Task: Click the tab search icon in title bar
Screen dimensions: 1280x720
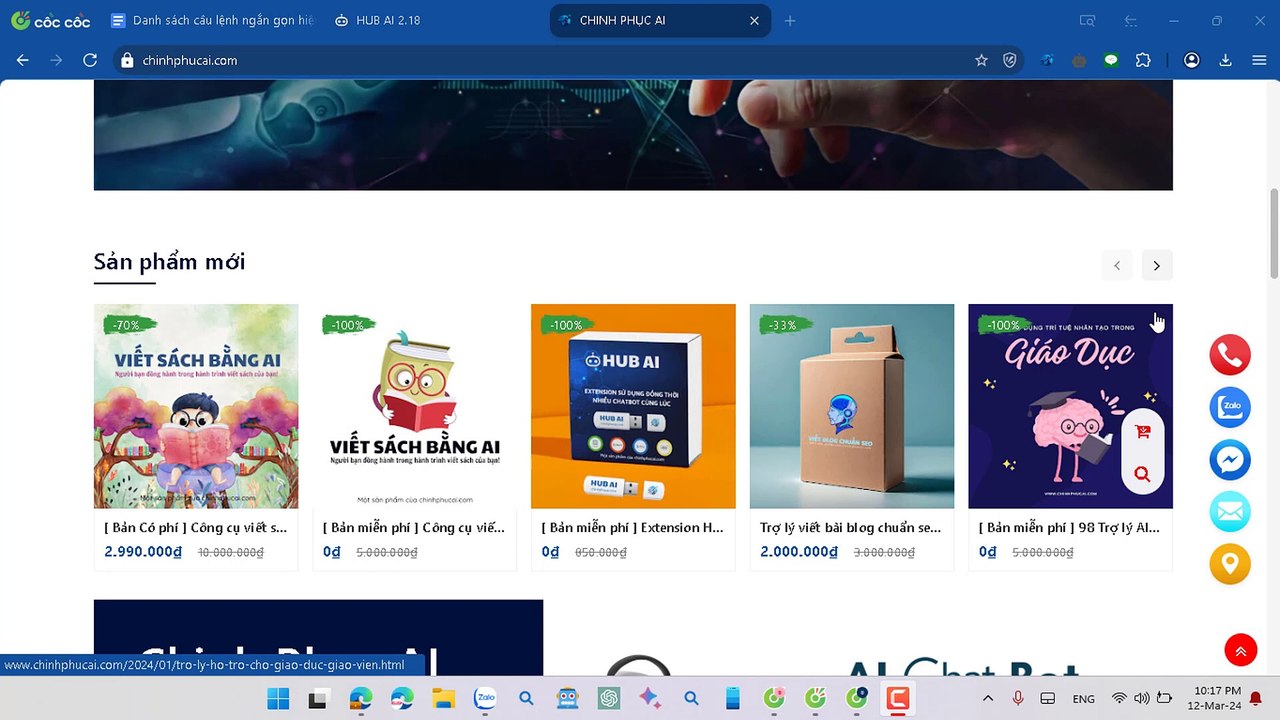Action: 1087,20
